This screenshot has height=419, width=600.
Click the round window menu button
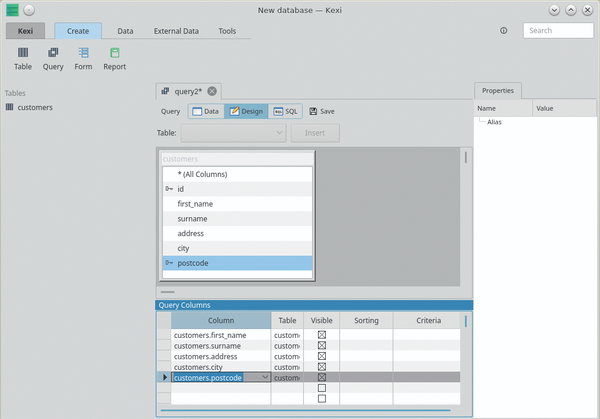29,10
